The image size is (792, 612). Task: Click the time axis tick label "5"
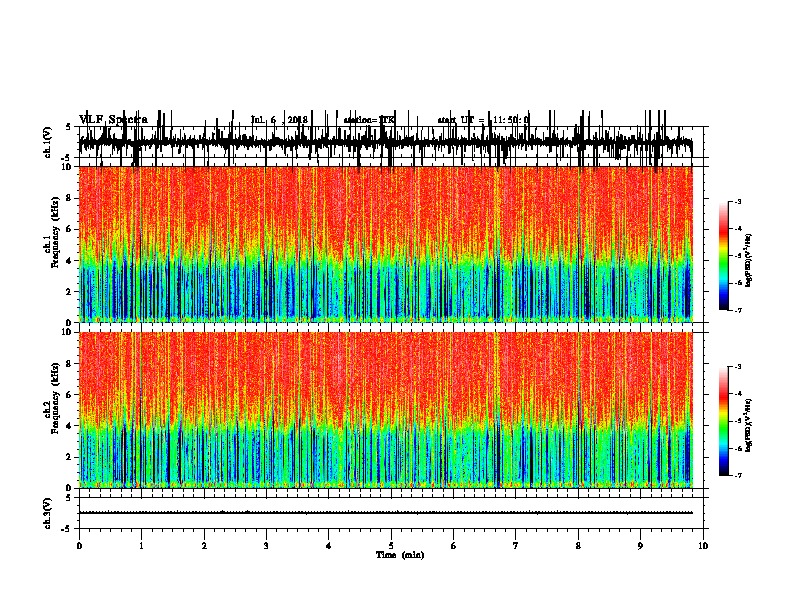pos(391,545)
